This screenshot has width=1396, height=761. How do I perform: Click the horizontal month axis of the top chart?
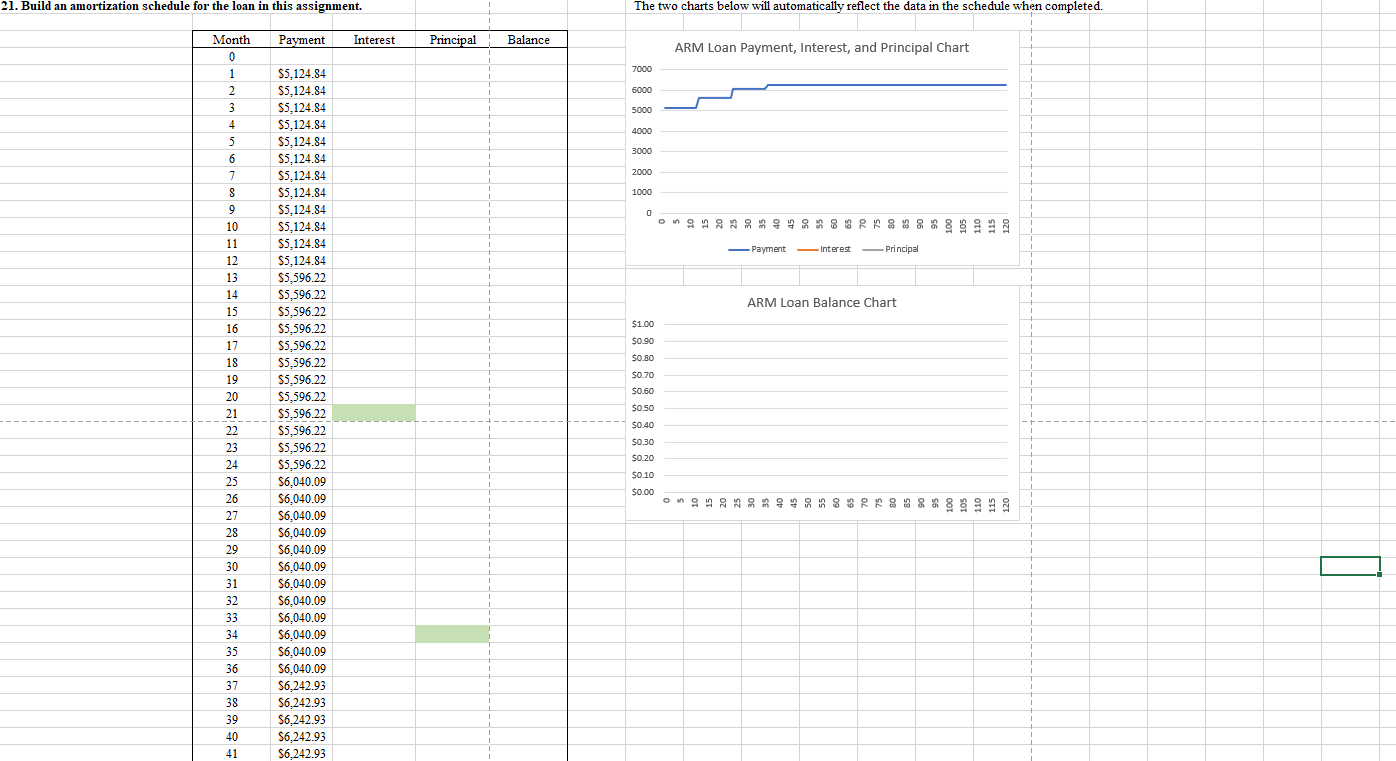pyautogui.click(x=835, y=222)
